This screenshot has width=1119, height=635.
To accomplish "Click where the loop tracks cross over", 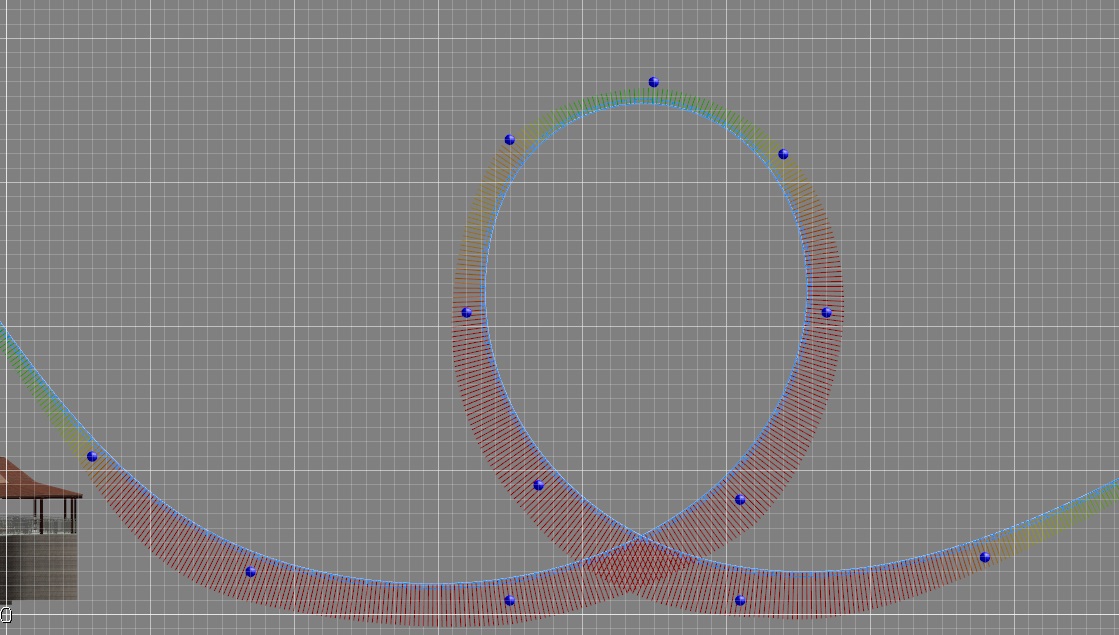I will coord(640,537).
